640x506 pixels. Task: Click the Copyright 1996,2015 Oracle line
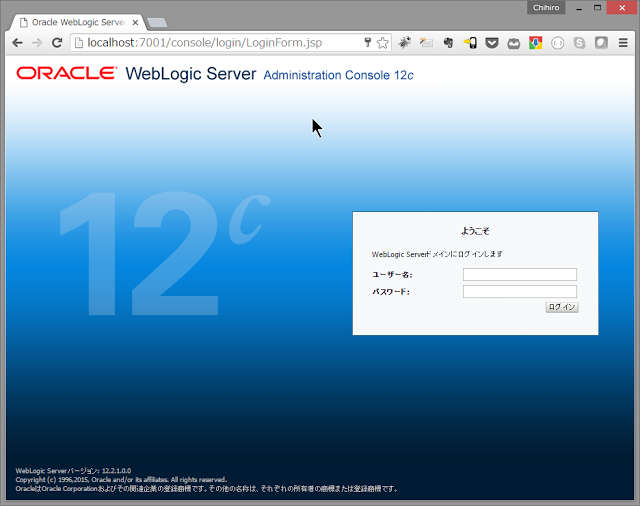121,479
